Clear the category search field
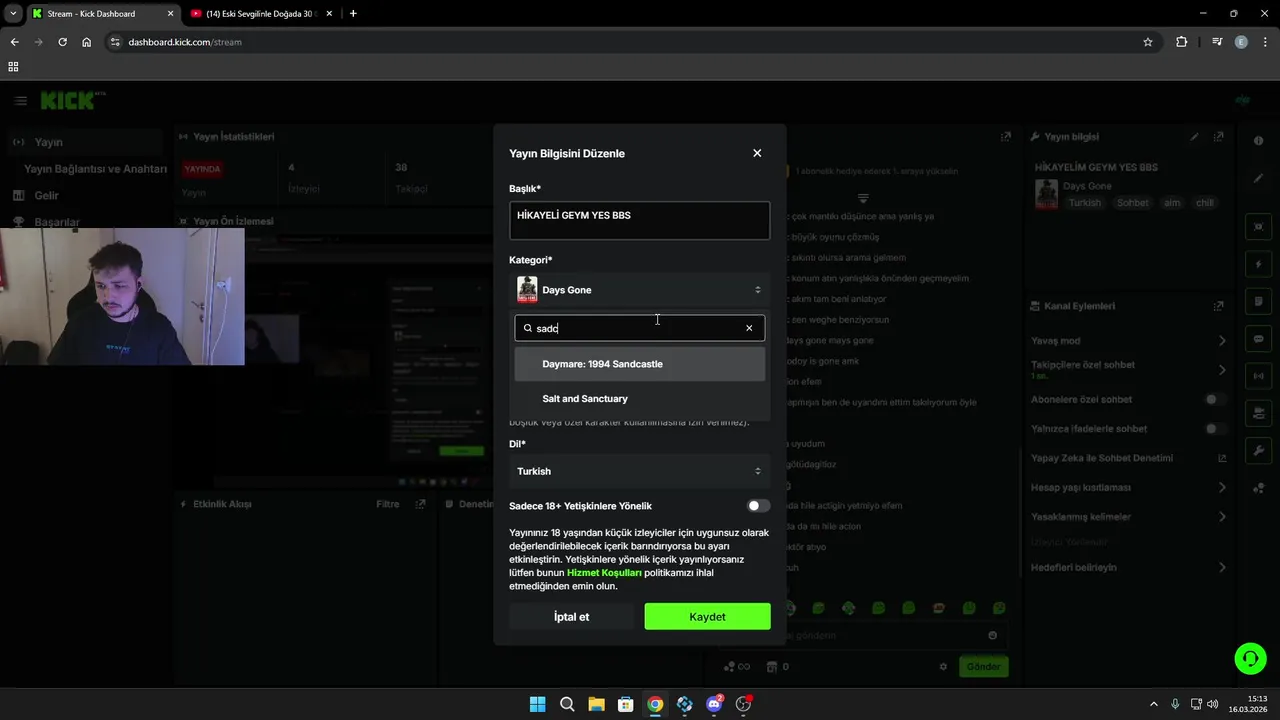1280x720 pixels. [749, 328]
